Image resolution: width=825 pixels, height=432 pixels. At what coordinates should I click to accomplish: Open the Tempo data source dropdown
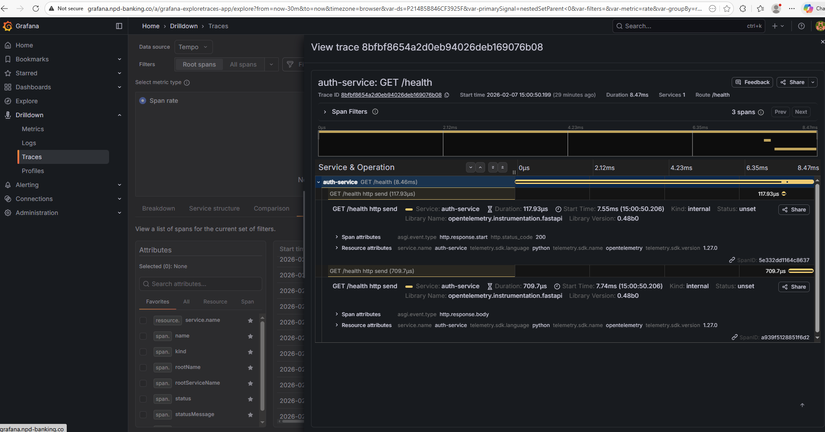click(x=193, y=47)
